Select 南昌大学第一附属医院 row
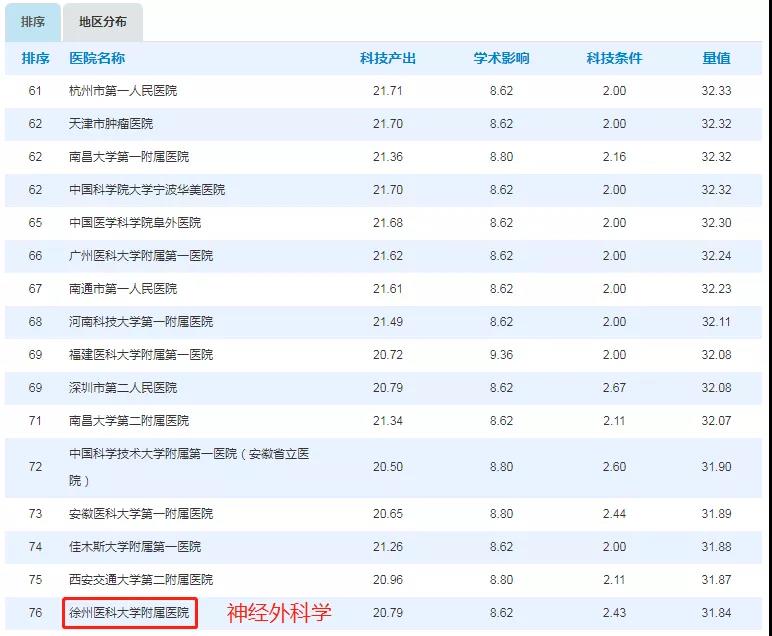 (129, 157)
